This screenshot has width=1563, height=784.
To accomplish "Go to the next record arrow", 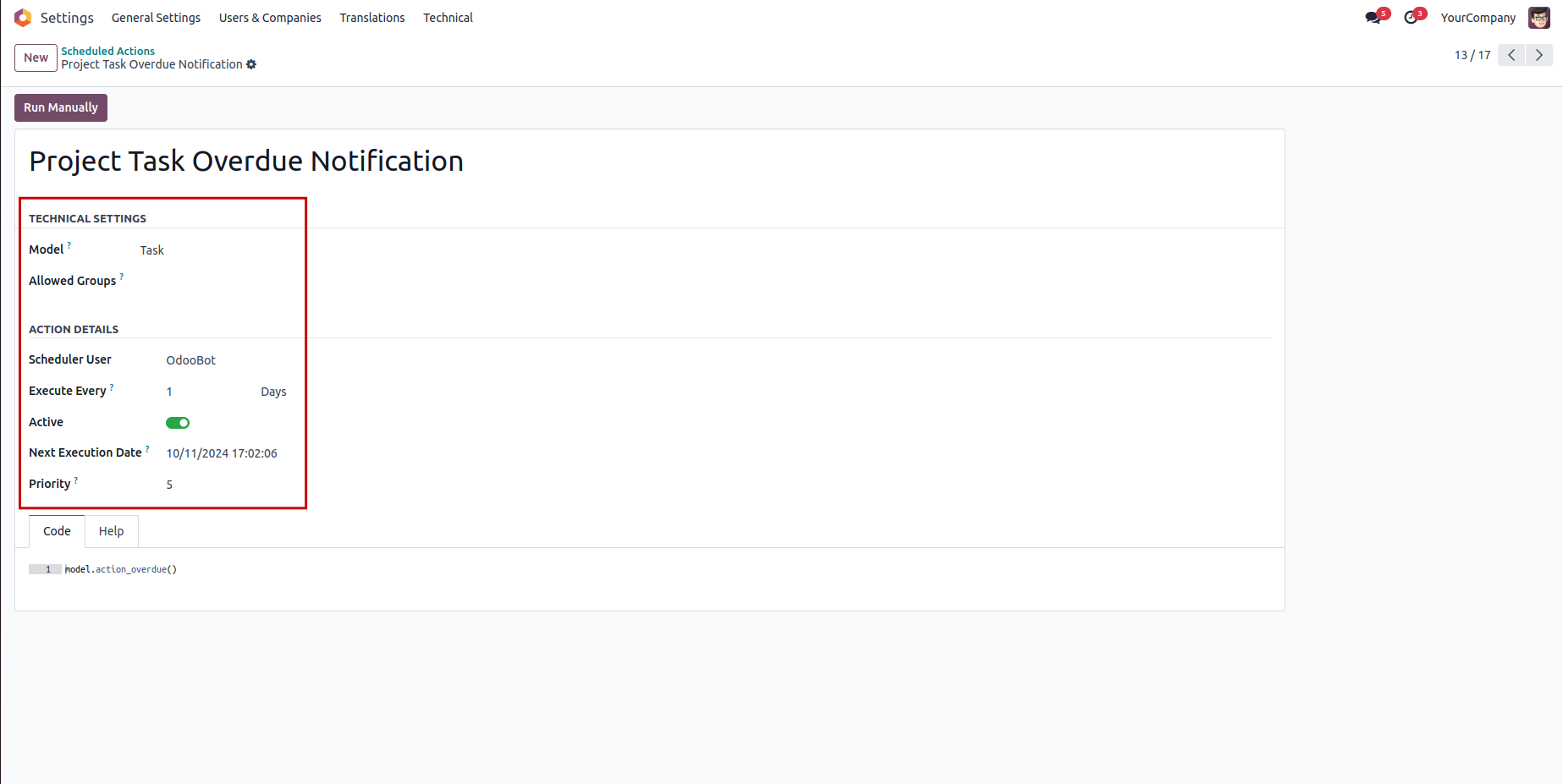I will pyautogui.click(x=1538, y=55).
